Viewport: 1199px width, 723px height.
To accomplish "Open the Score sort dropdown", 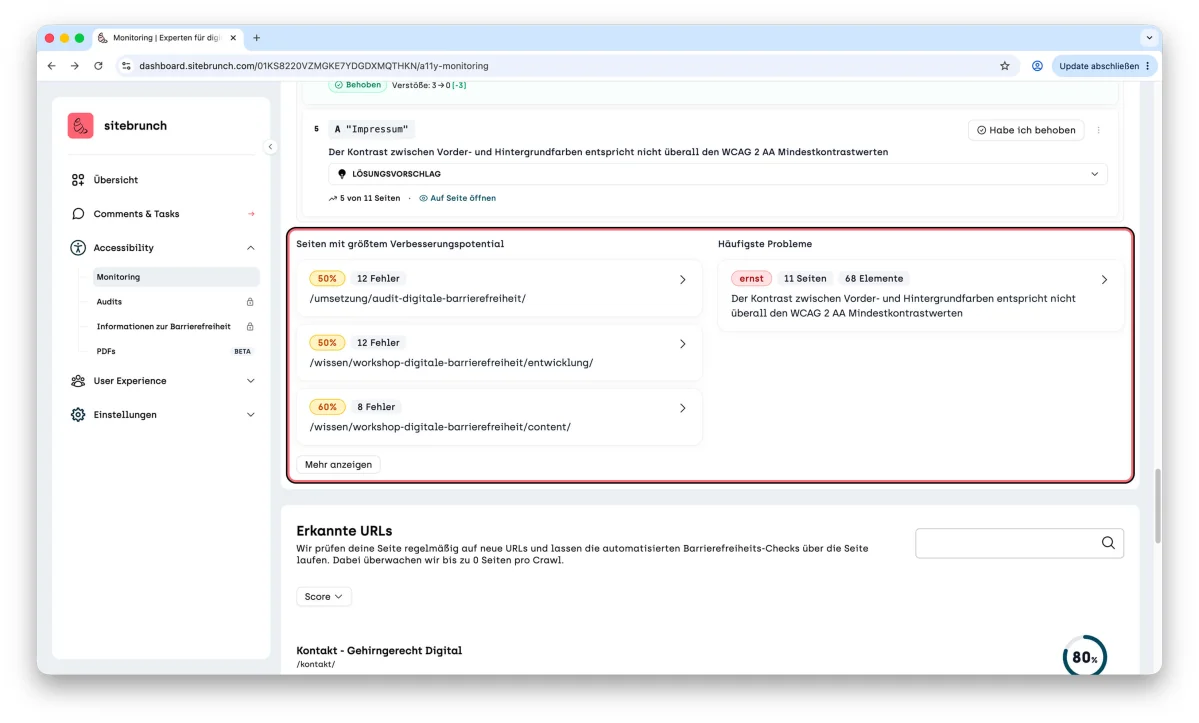I will (x=323, y=597).
